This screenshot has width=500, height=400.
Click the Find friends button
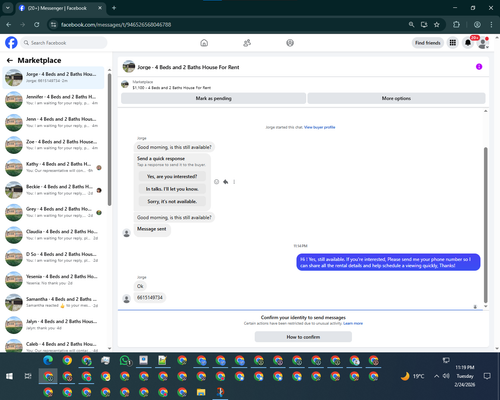pyautogui.click(x=427, y=43)
